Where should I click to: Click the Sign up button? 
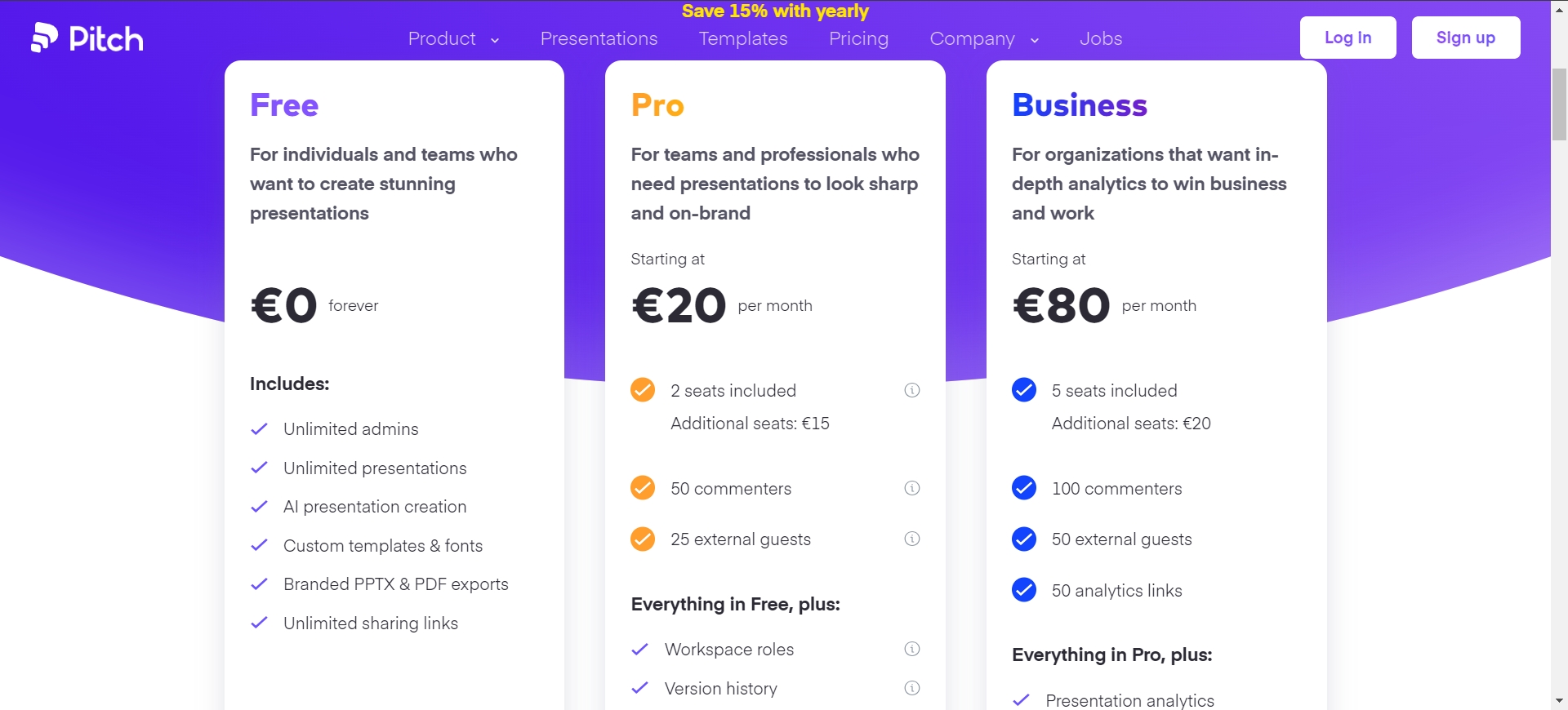pos(1466,38)
